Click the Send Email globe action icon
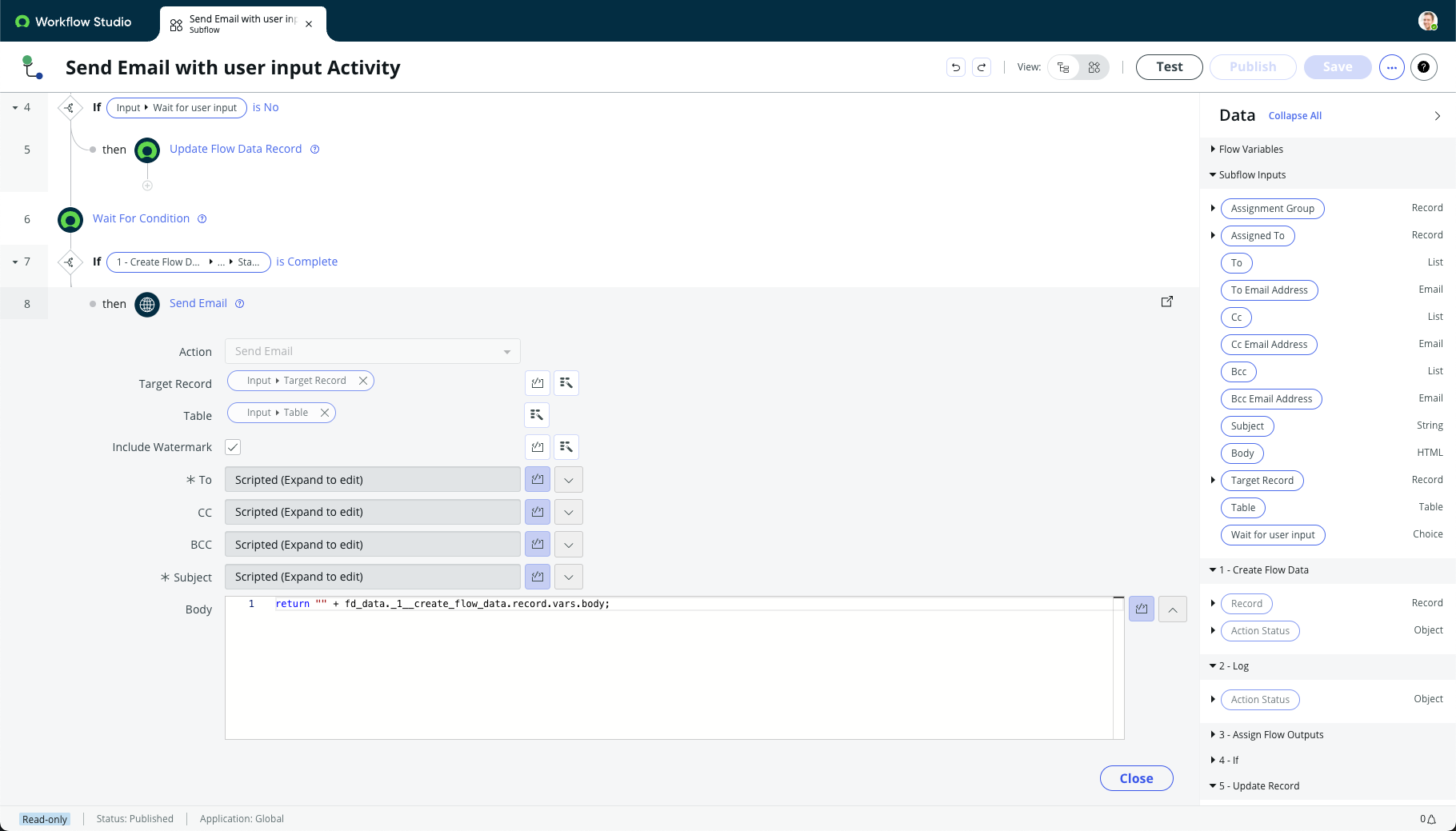The width and height of the screenshot is (1456, 831). point(147,304)
